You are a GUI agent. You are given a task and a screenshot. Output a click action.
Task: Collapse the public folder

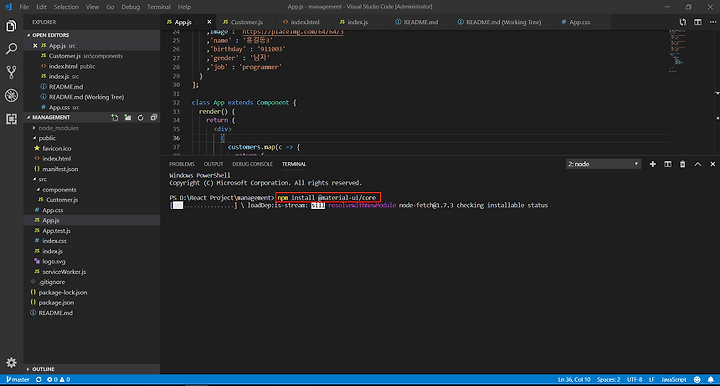(47, 138)
